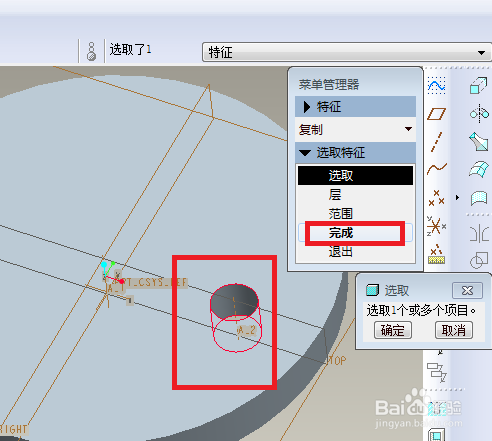Click the TOP datum plane label
This screenshot has height=441, width=492.
(x=338, y=360)
